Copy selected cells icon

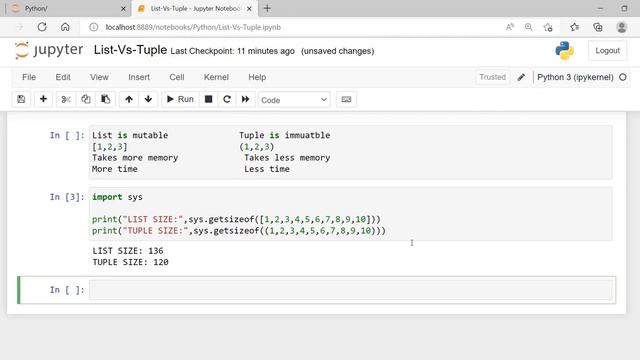click(86, 99)
